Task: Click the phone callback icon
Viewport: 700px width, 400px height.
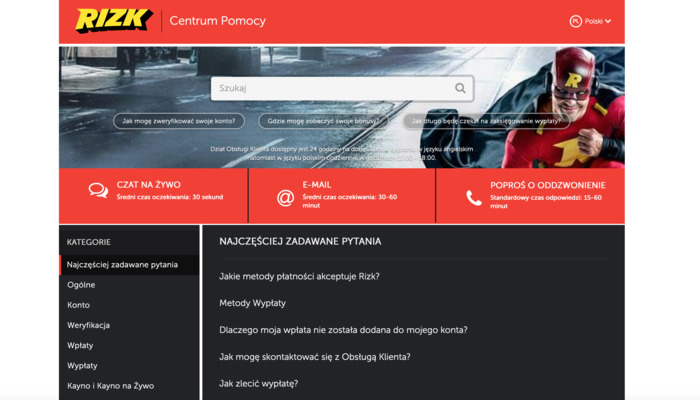Action: 474,198
